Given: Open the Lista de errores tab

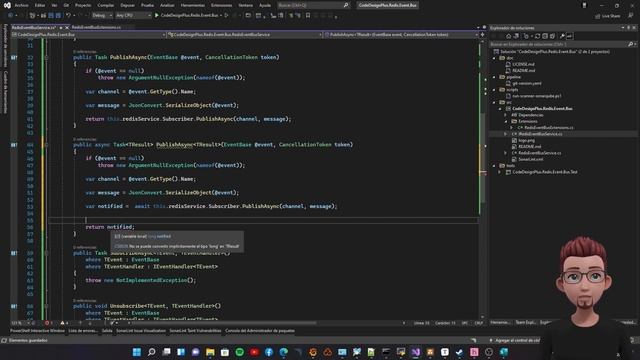Looking at the screenshot, I should coord(83,331).
